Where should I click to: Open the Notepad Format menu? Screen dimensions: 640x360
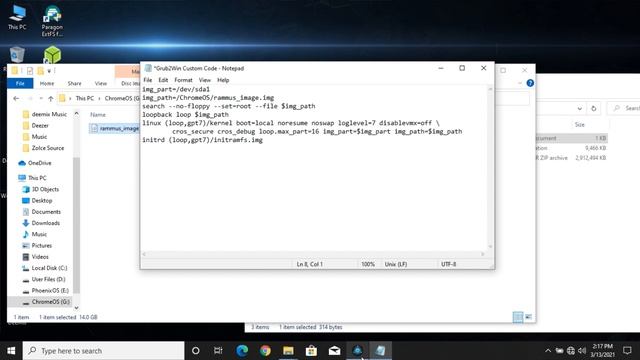pos(183,80)
